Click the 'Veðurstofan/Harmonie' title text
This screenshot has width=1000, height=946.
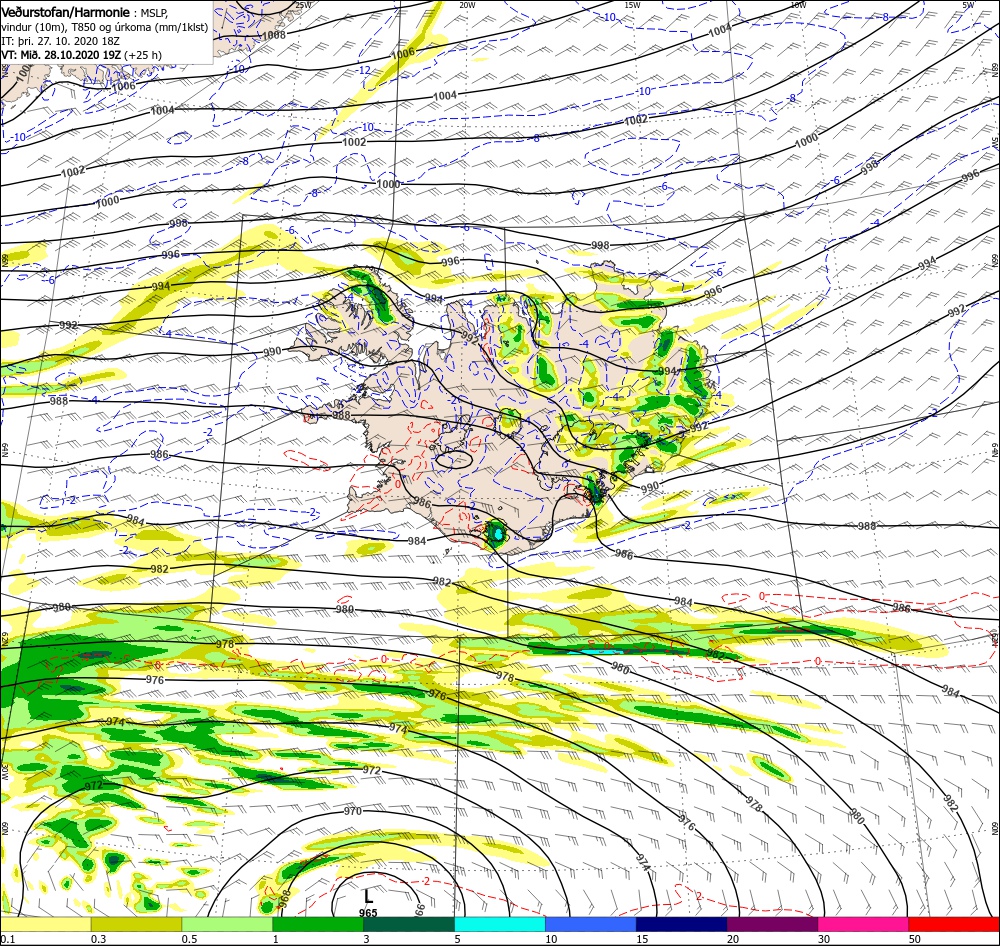pos(66,12)
